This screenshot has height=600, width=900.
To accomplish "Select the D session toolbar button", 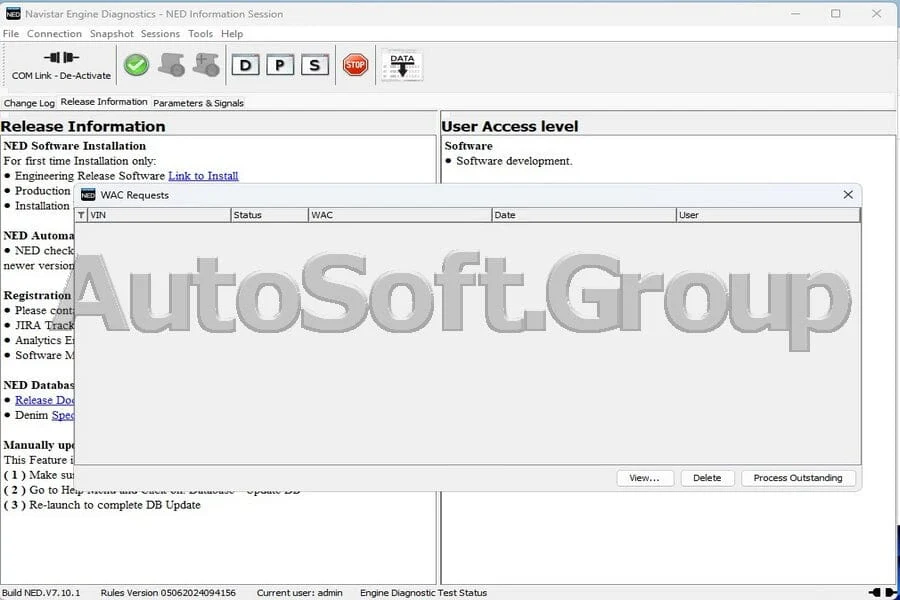I will [x=245, y=65].
